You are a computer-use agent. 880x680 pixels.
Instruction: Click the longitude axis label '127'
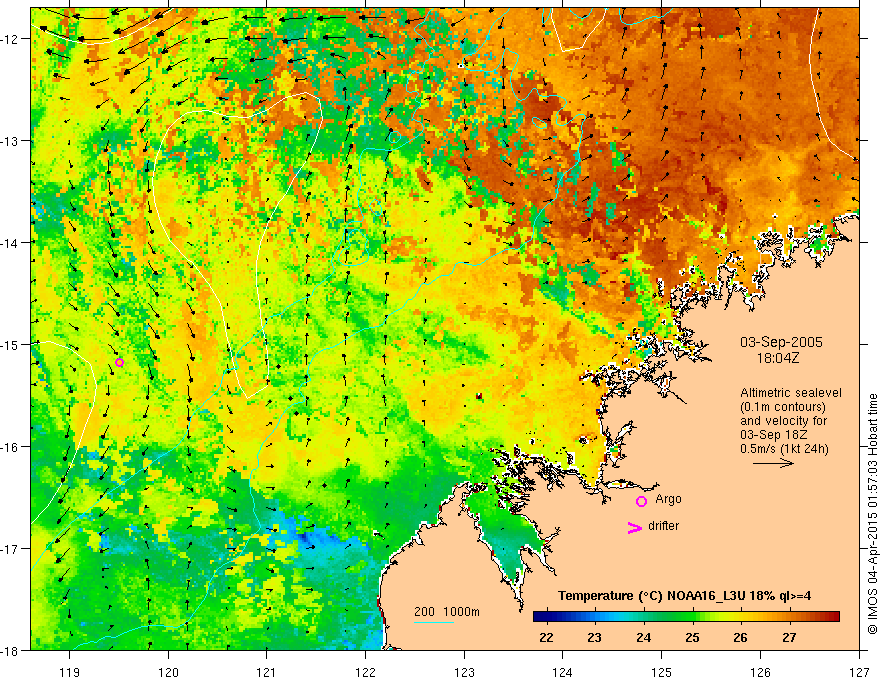[x=859, y=672]
